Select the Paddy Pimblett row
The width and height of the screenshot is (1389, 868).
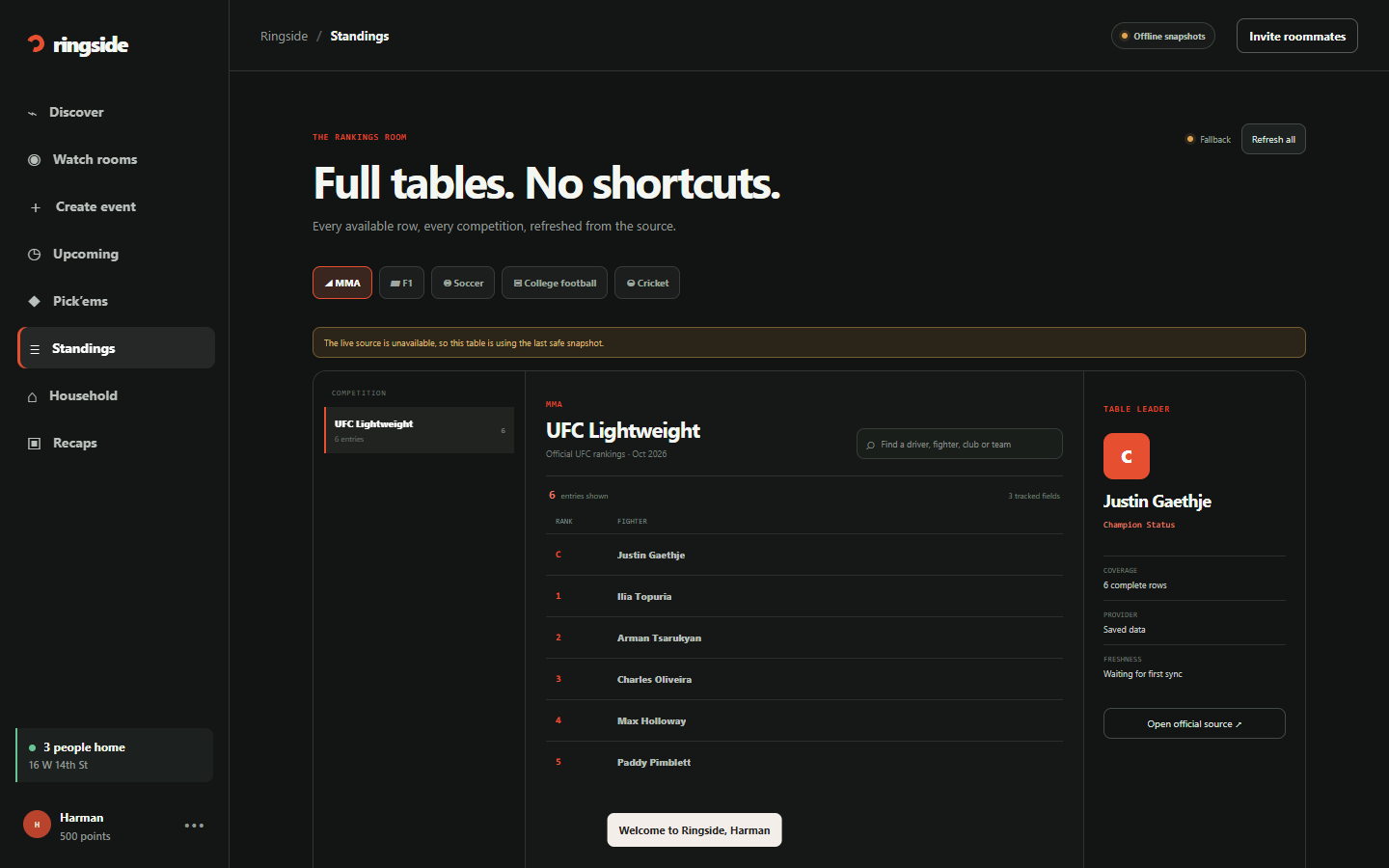click(803, 762)
